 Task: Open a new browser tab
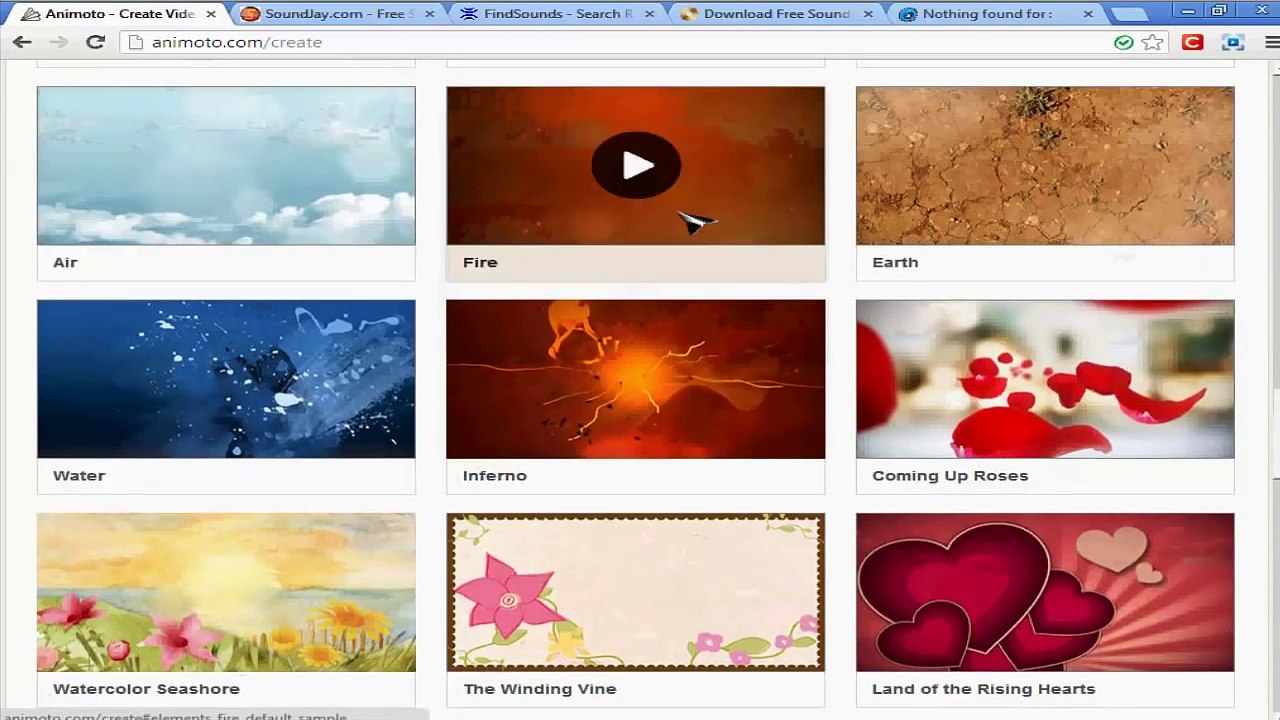(1130, 14)
